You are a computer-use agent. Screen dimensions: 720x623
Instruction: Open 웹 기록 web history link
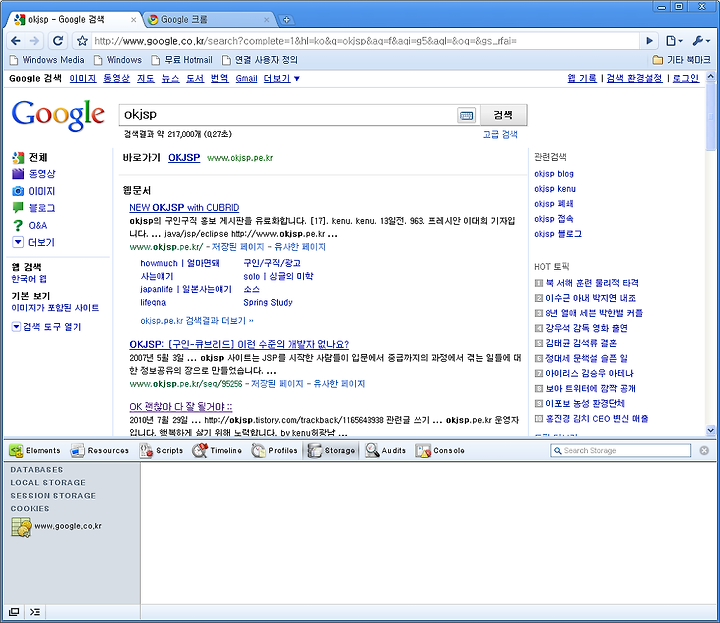point(582,79)
